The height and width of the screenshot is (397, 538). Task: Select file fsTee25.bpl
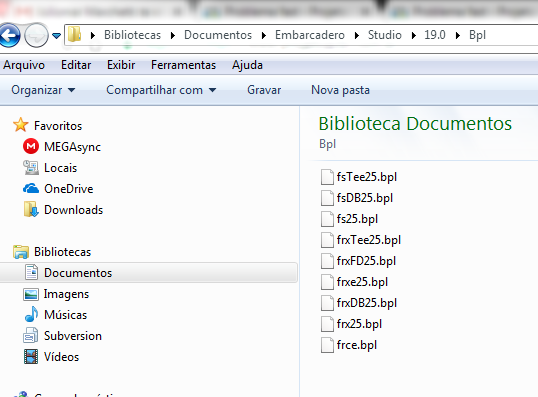coord(367,177)
